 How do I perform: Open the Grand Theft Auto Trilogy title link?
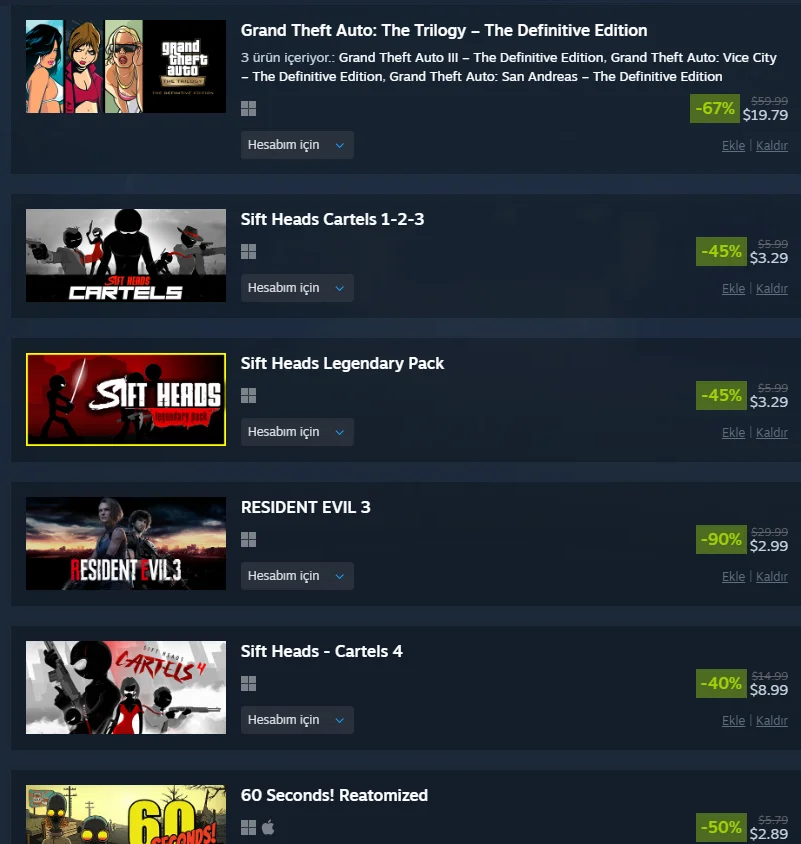[444, 31]
